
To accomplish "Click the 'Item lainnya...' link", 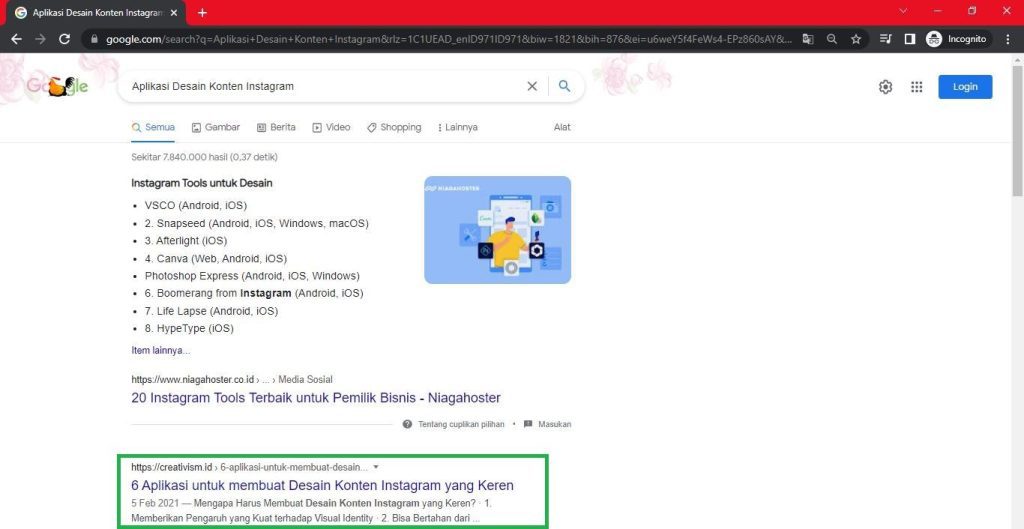I will [161, 350].
